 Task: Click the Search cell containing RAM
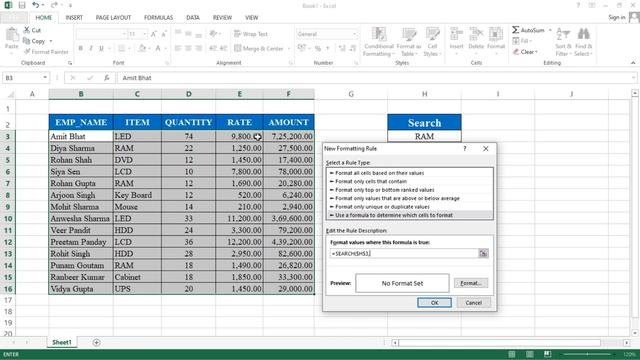tap(424, 136)
